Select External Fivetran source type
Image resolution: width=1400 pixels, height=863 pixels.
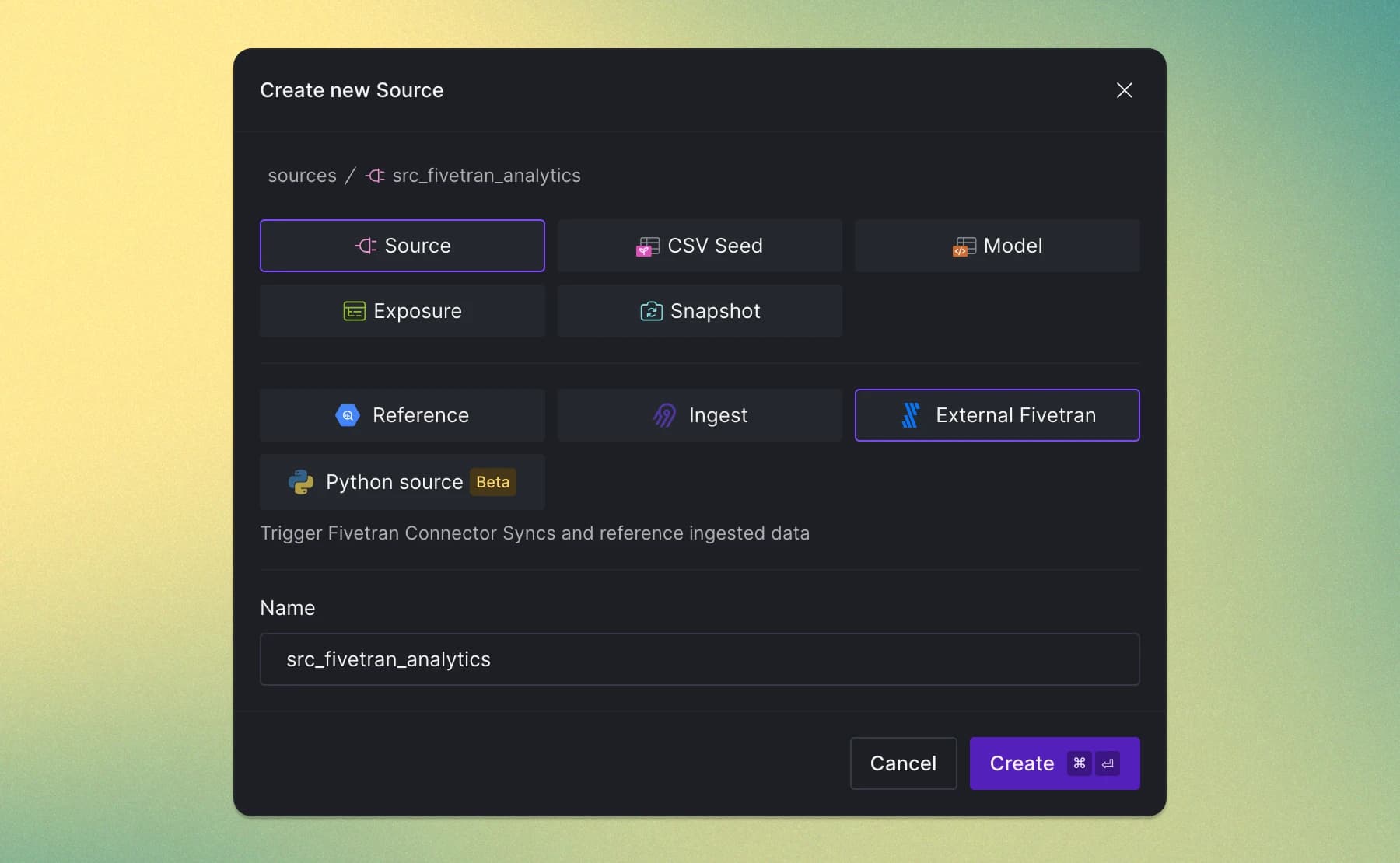pyautogui.click(x=997, y=415)
